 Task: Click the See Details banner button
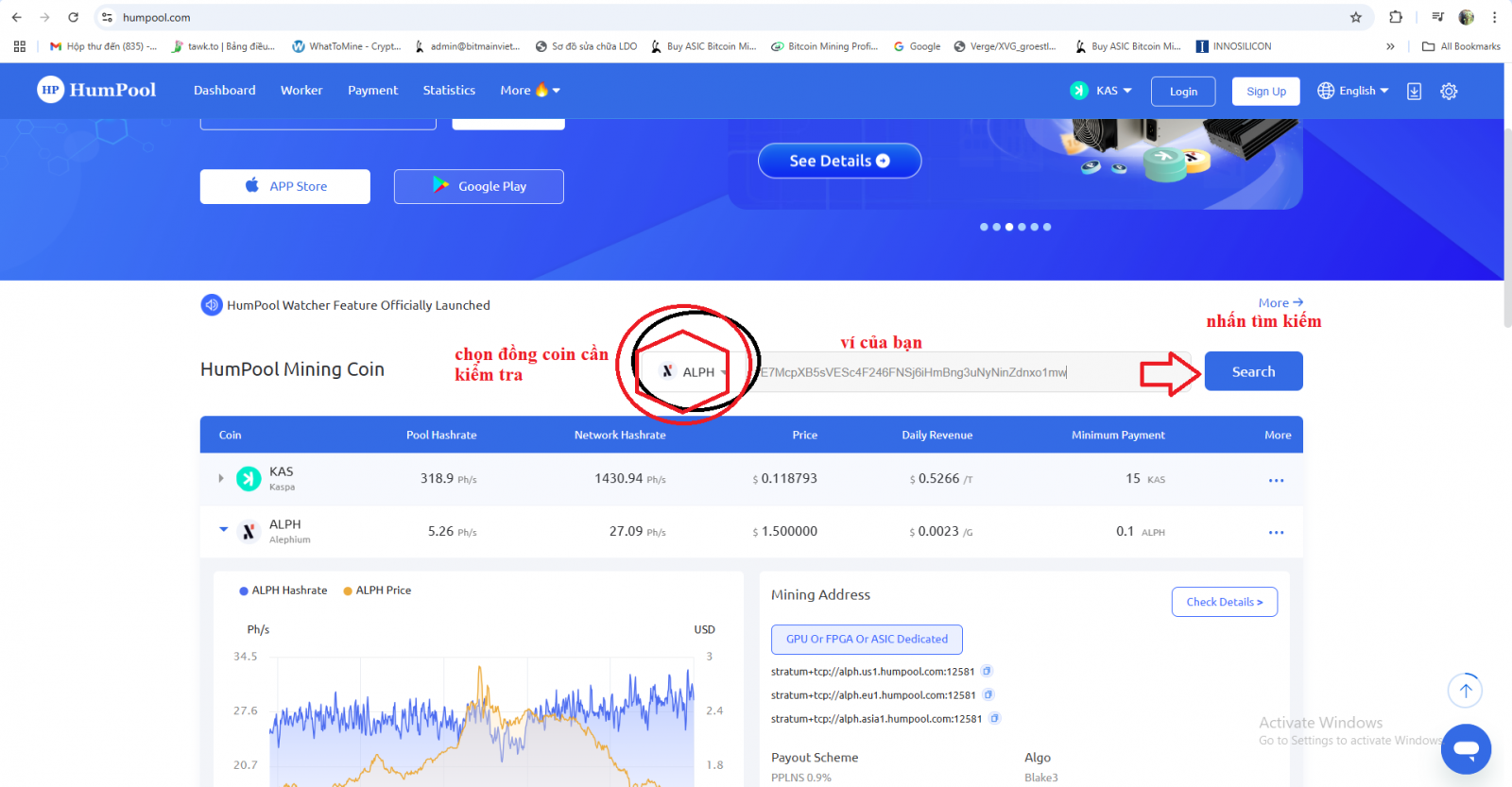pyautogui.click(x=839, y=161)
